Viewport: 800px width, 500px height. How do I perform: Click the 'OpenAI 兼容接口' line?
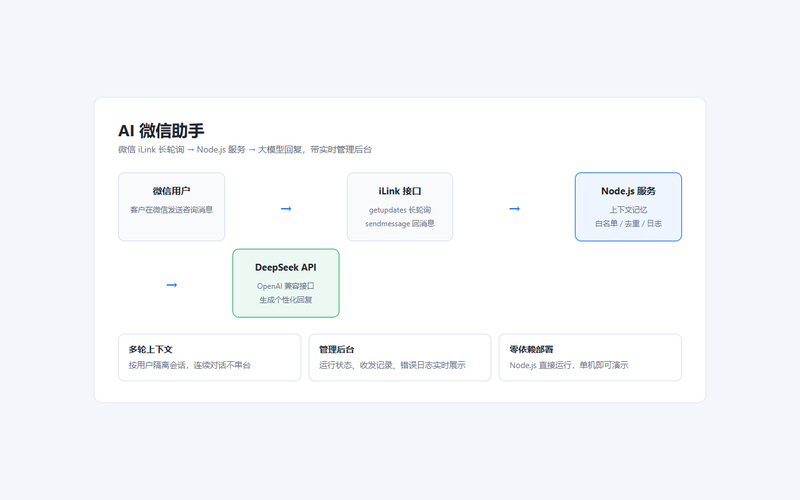click(286, 286)
